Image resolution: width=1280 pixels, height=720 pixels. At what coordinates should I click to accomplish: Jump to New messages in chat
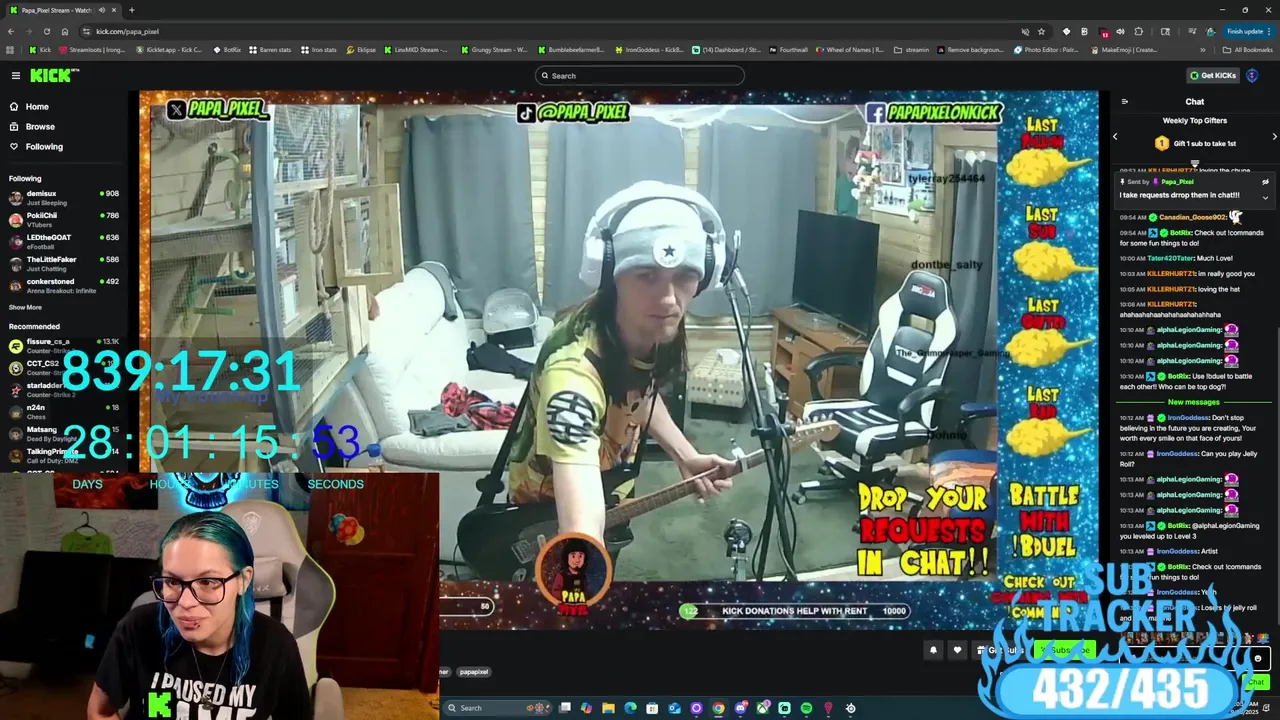point(1194,402)
